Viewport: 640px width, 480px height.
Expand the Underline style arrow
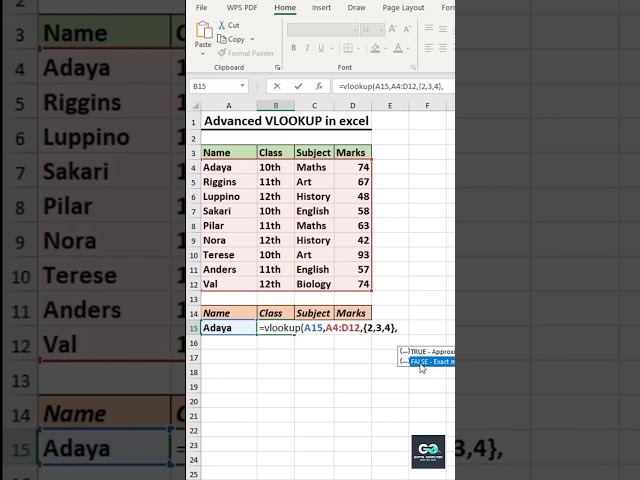(x=331, y=48)
